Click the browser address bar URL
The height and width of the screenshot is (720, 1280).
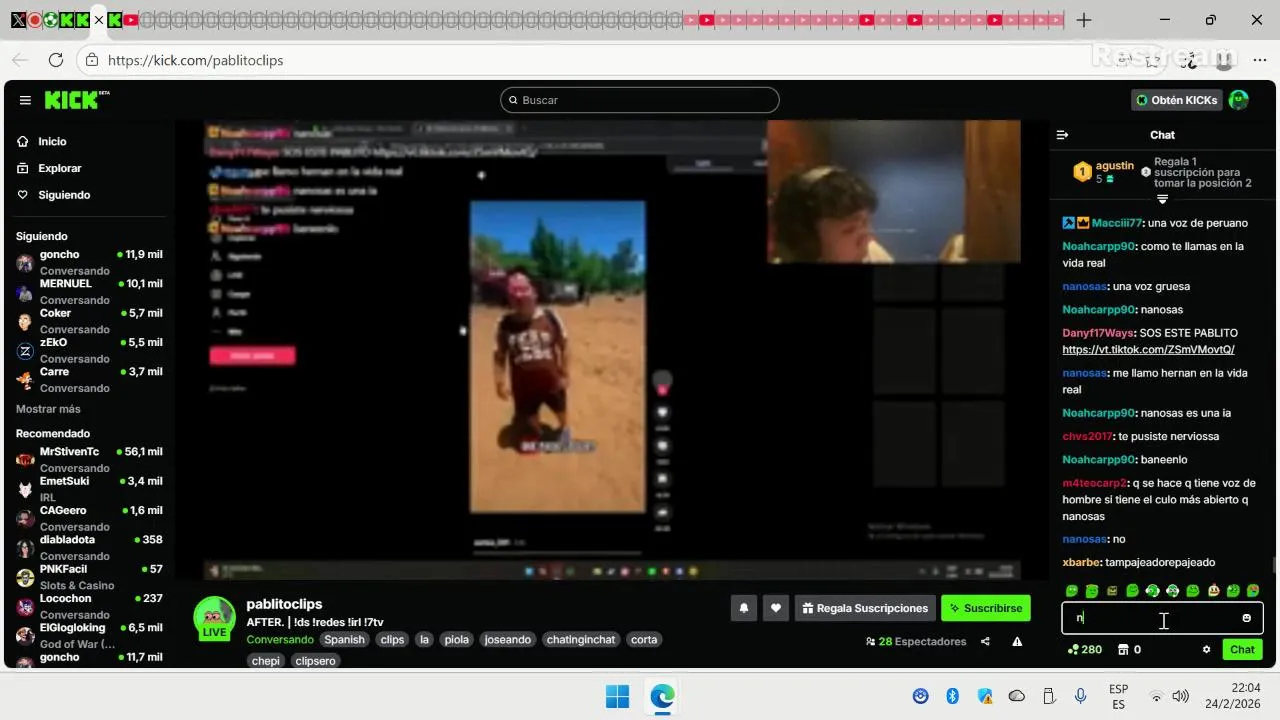(195, 60)
